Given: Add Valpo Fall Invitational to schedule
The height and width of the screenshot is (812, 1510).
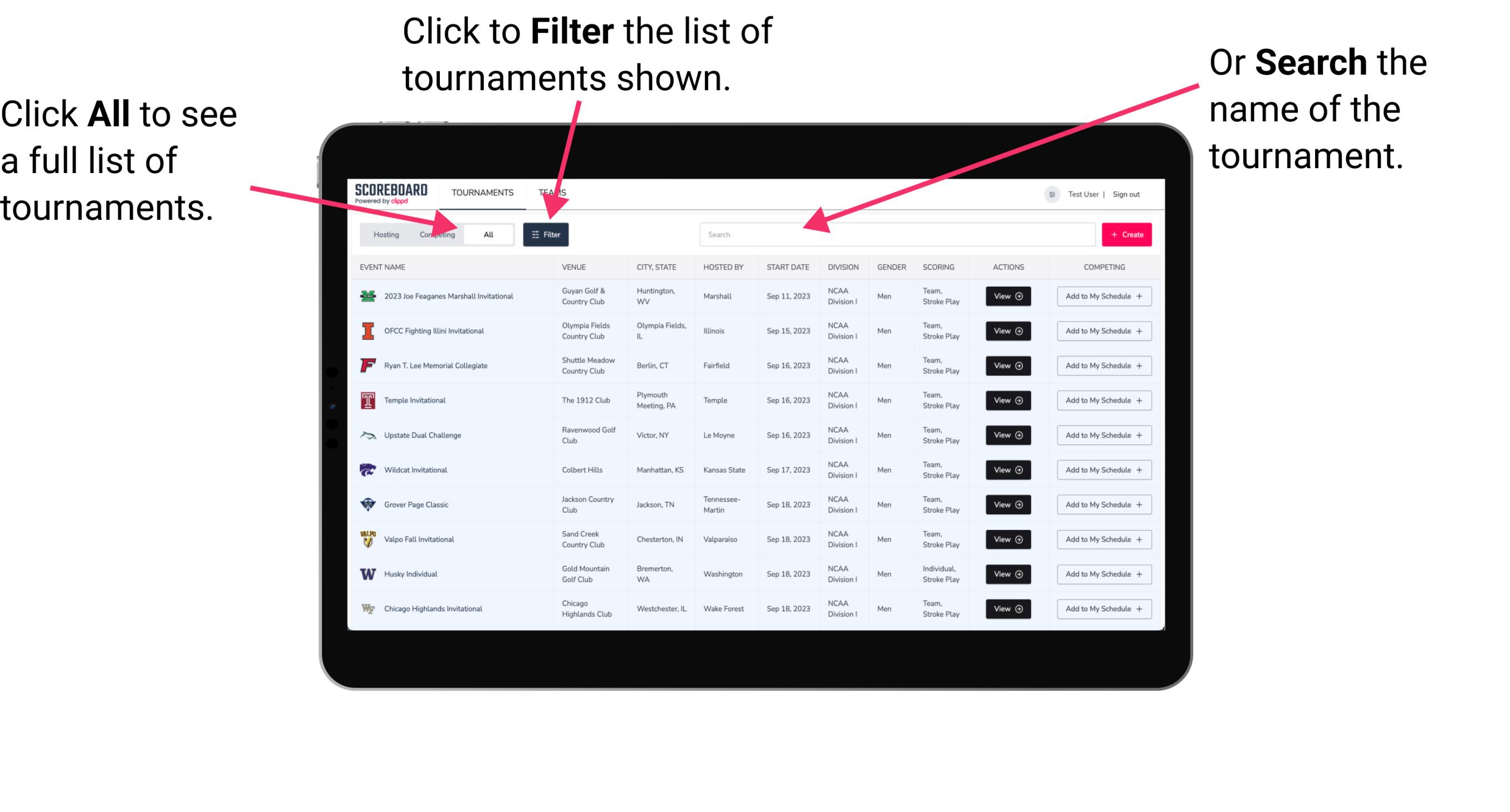Looking at the screenshot, I should (x=1102, y=540).
